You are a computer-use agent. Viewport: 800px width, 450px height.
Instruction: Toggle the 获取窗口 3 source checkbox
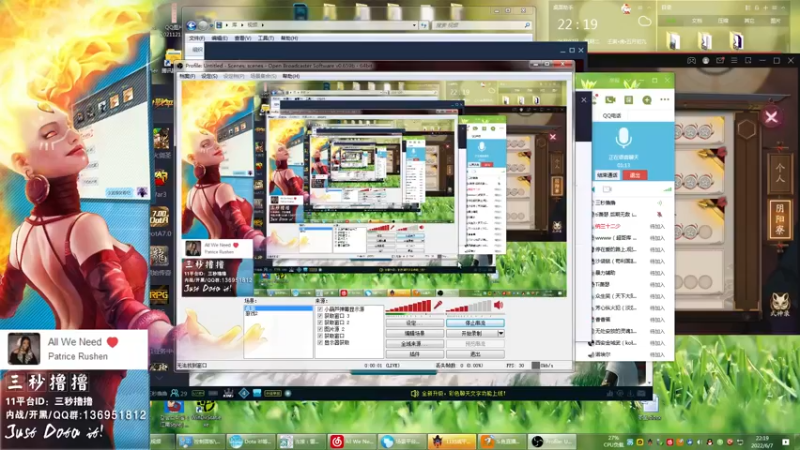[320, 316]
